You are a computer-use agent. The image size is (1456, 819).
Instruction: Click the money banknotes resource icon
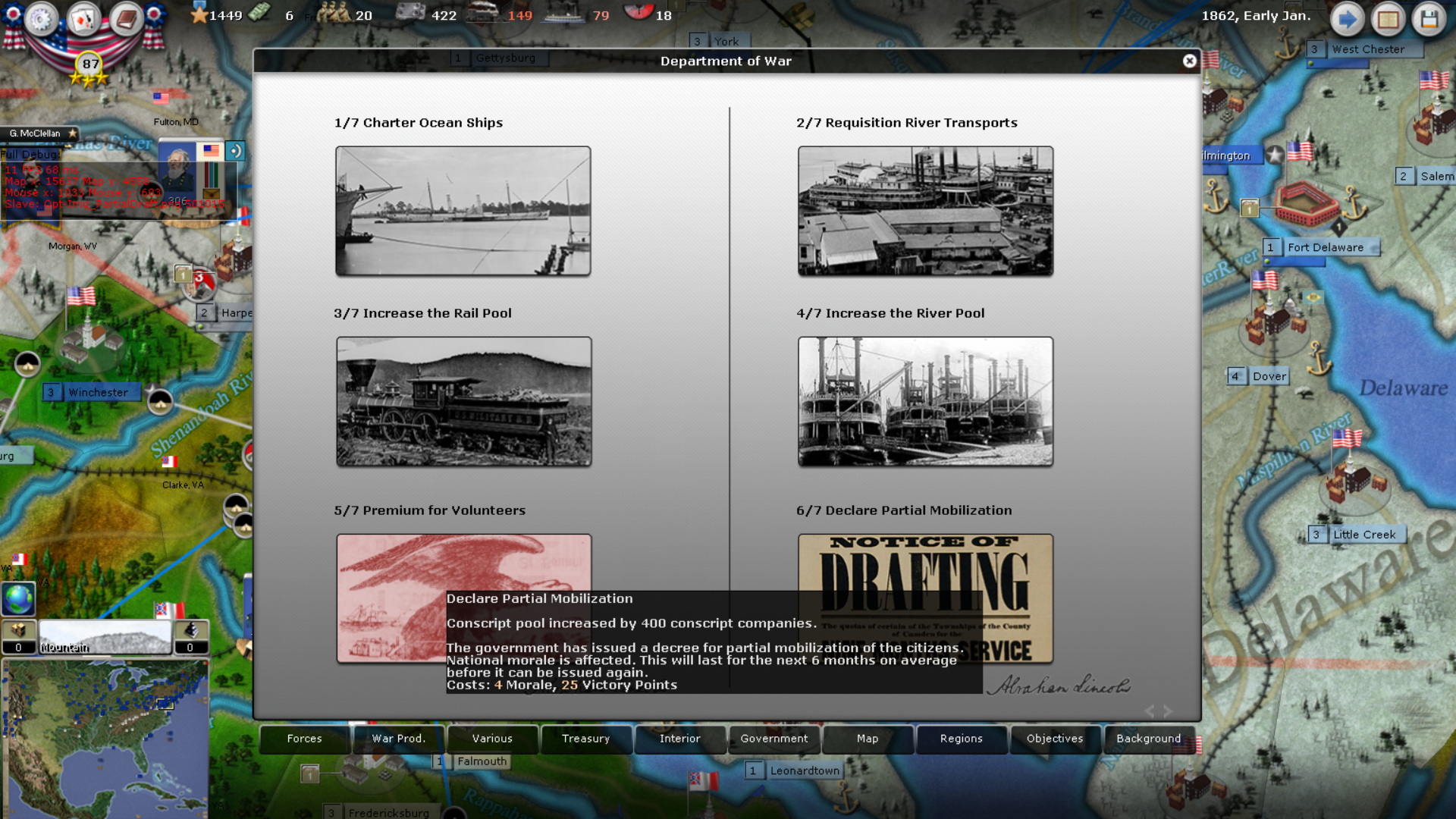point(259,13)
